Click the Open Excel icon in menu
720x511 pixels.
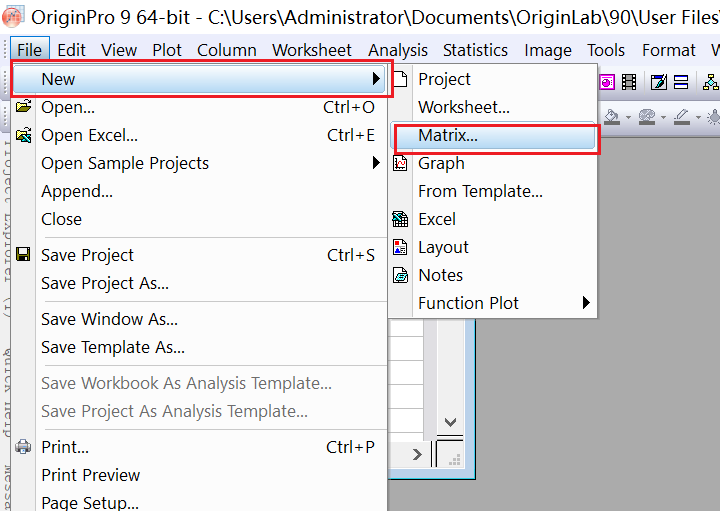pos(23,135)
